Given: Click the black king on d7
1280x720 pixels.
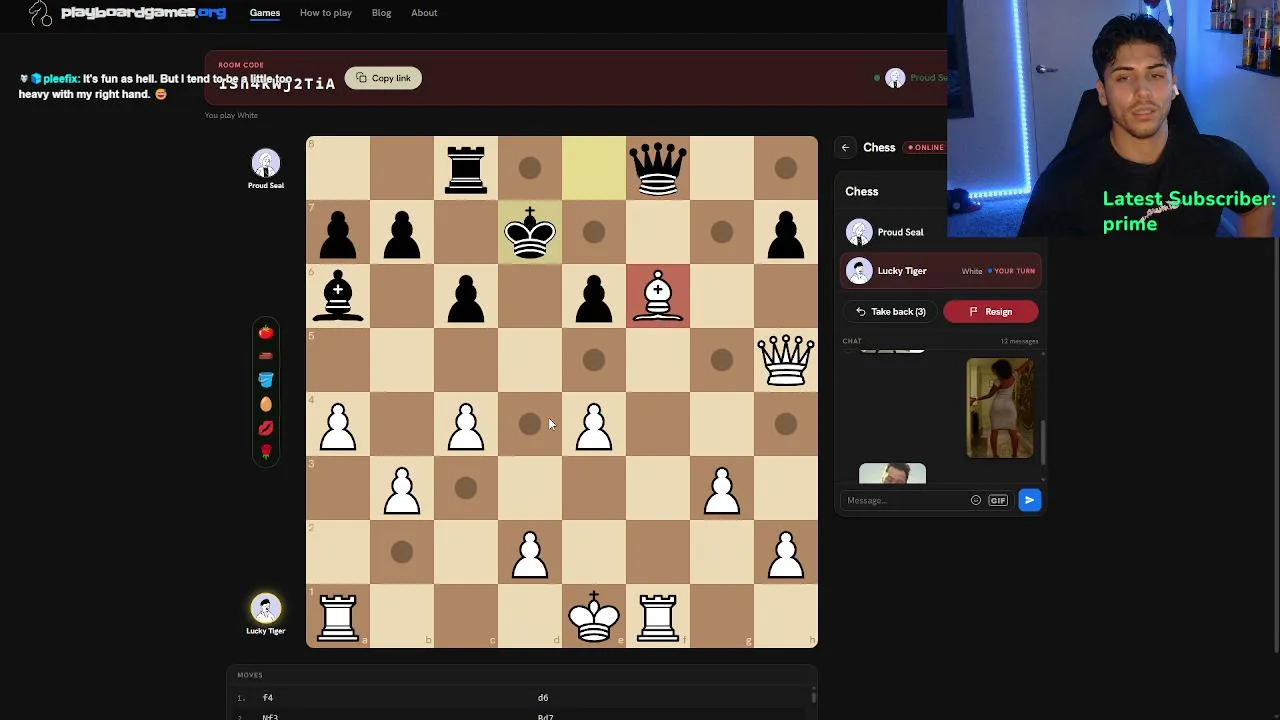Looking at the screenshot, I should click(x=530, y=232).
